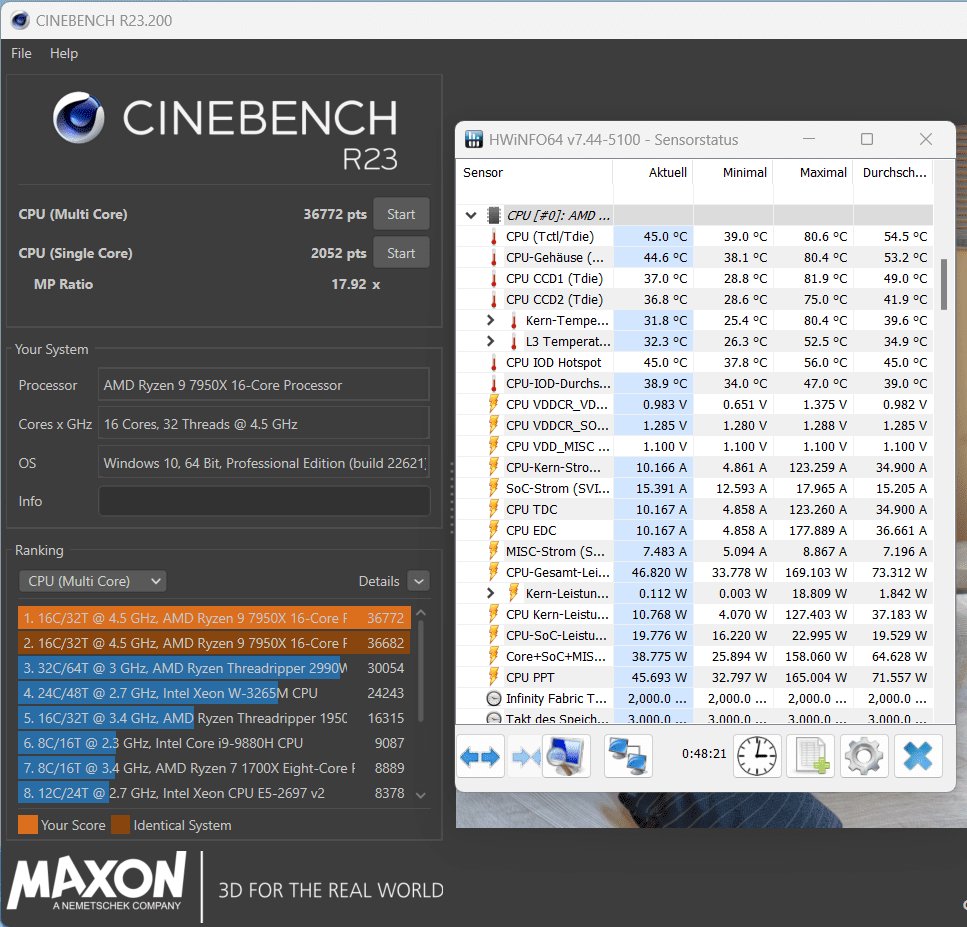Select the Xeon E5-2697 v2 ranking entry
Viewport: 967px width, 927px height.
214,793
